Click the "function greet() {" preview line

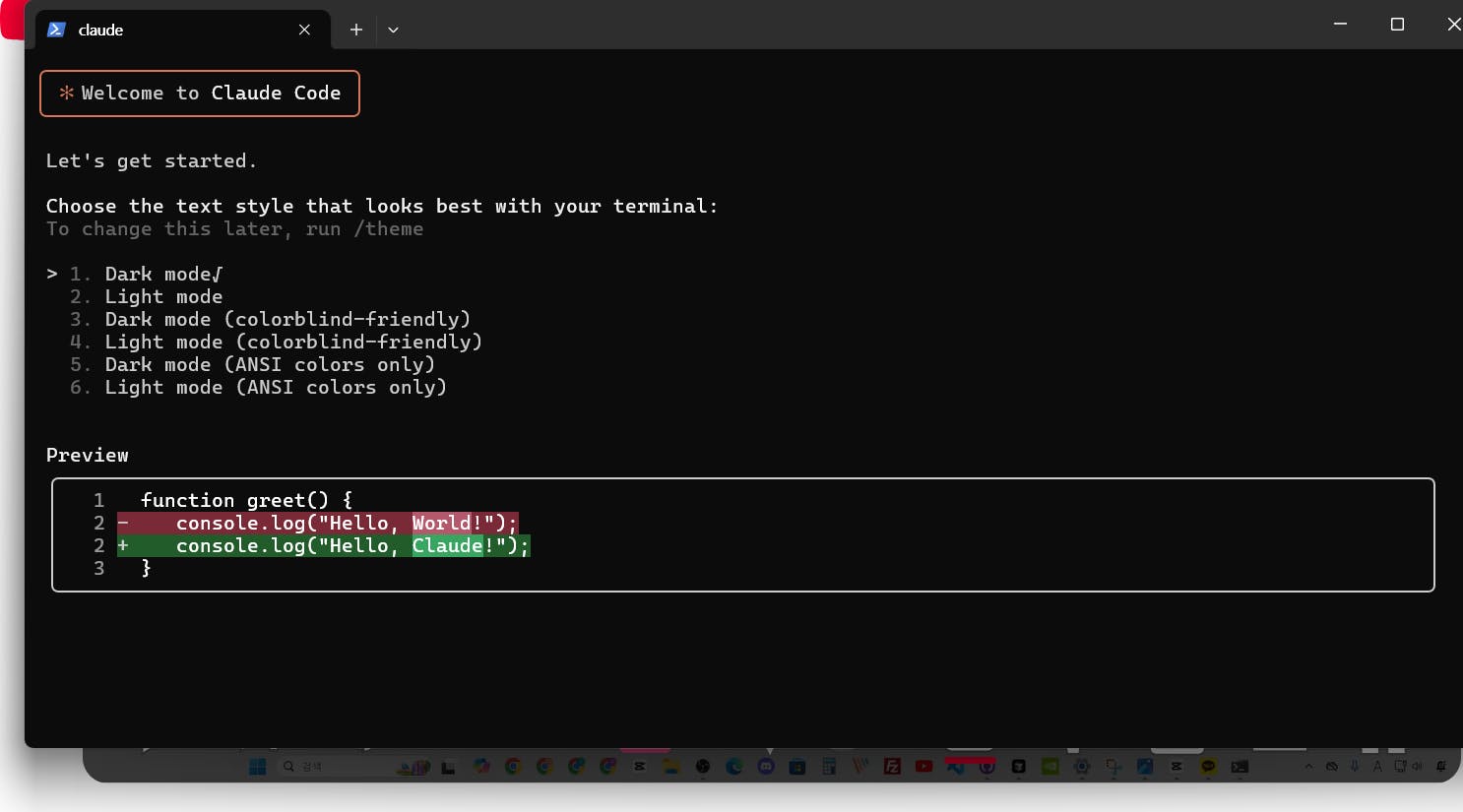[x=246, y=500]
